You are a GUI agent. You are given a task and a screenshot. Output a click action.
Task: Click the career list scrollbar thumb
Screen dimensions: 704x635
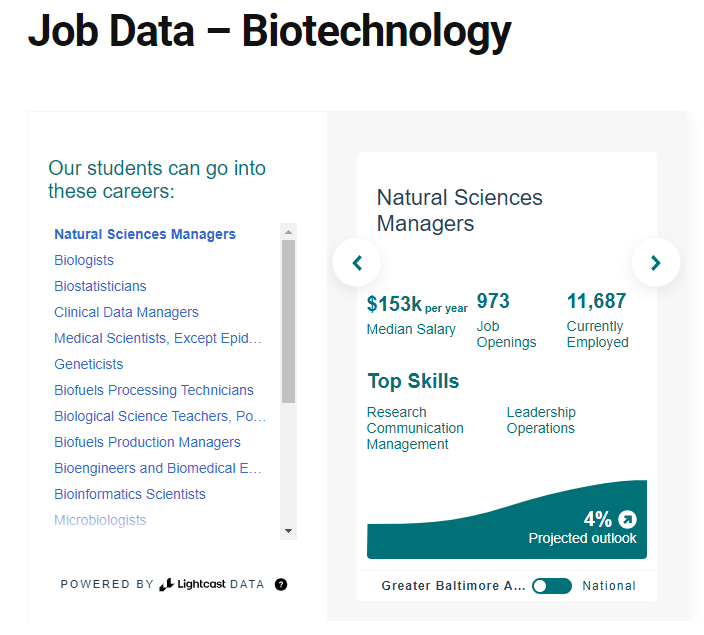pos(288,320)
